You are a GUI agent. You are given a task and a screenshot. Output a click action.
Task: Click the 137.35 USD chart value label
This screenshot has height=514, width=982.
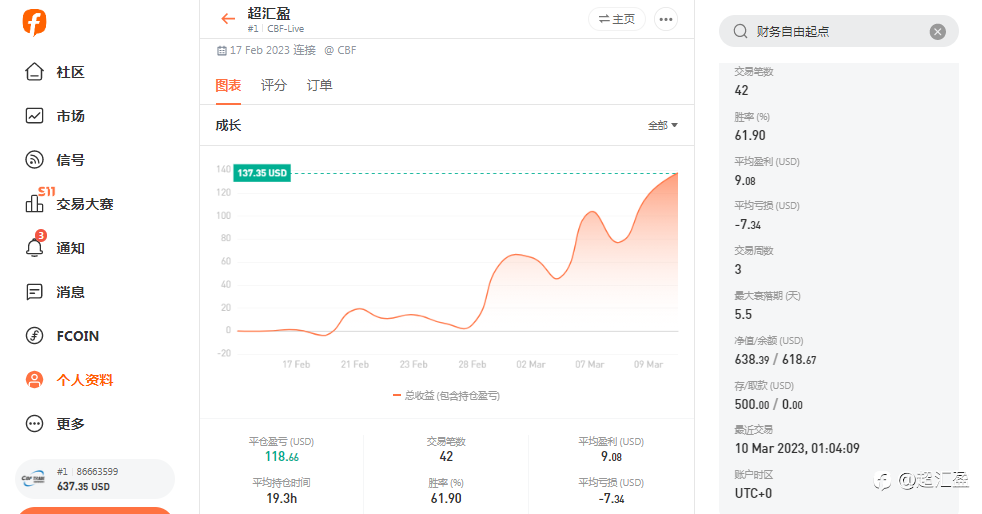(x=262, y=173)
